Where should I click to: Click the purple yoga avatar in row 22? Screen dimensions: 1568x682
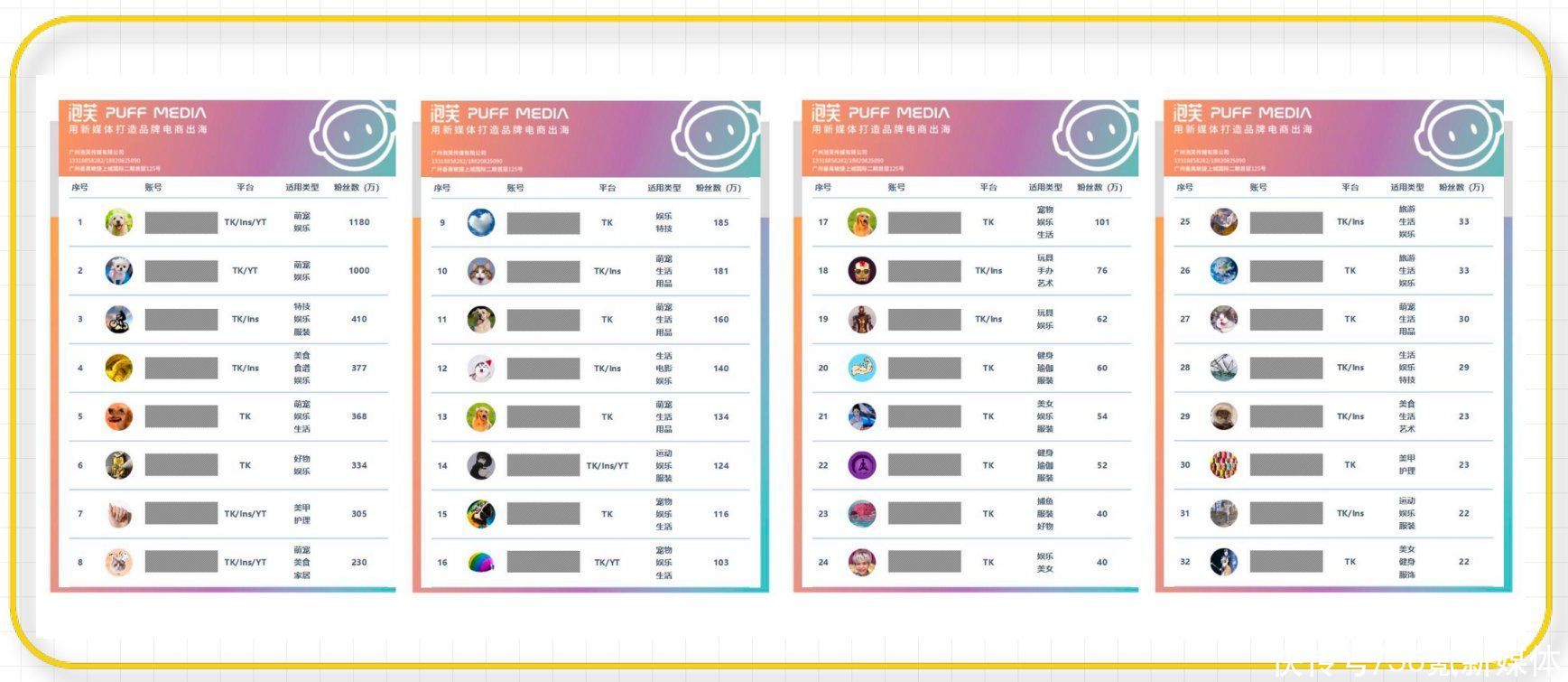862,465
